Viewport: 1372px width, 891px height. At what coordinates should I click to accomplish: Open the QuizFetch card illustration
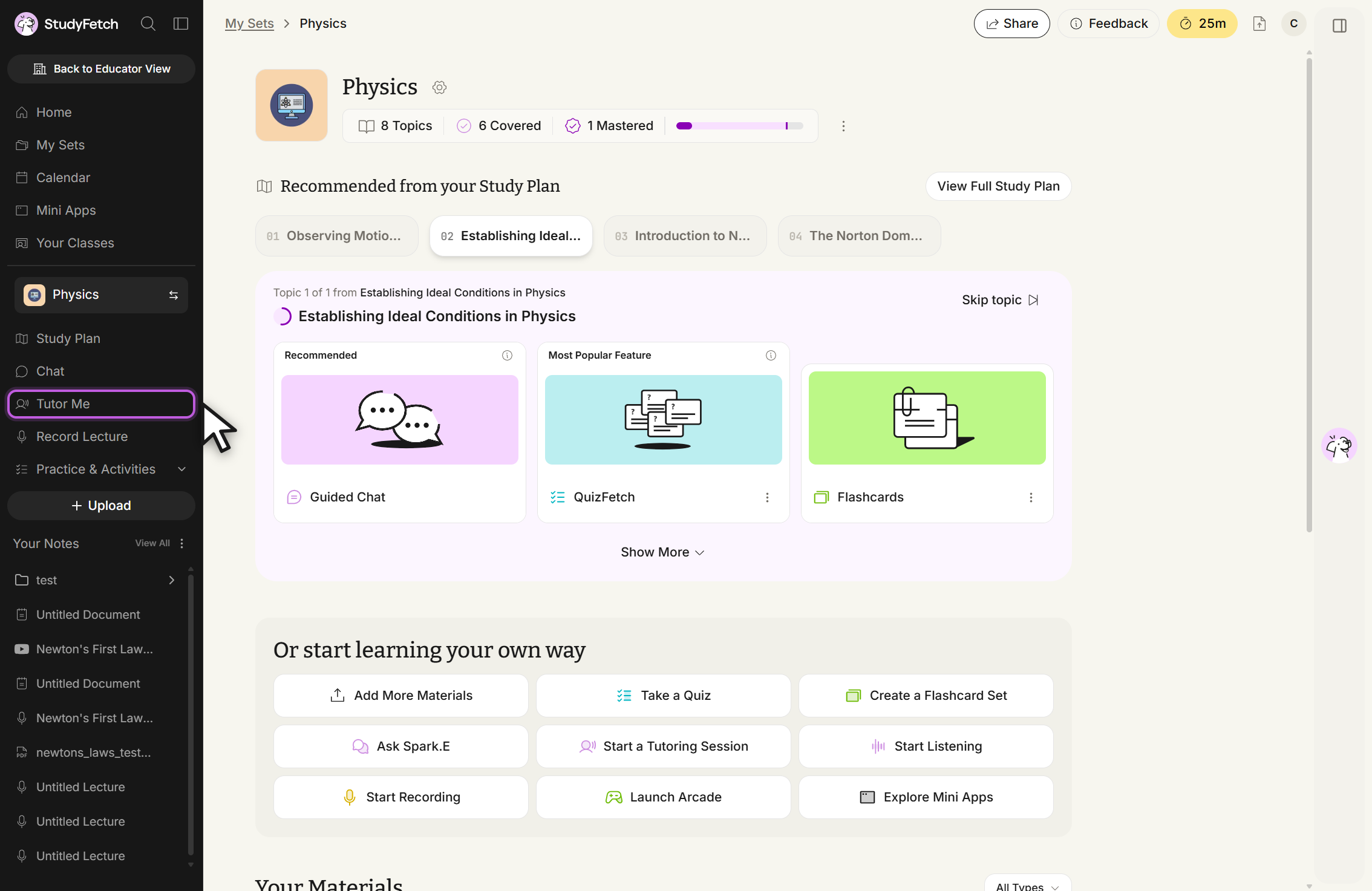[664, 420]
